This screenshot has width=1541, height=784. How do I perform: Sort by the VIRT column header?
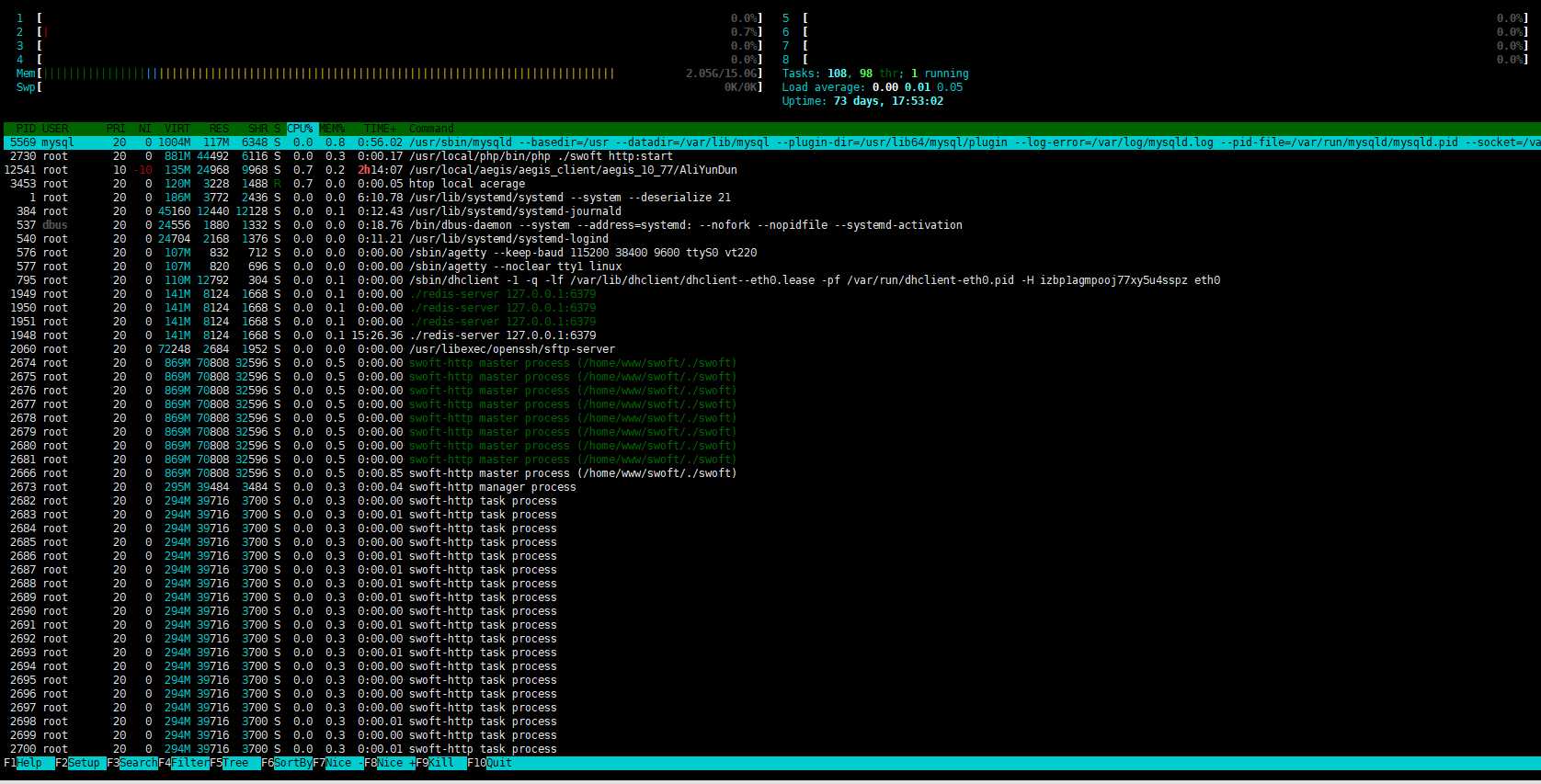(177, 129)
